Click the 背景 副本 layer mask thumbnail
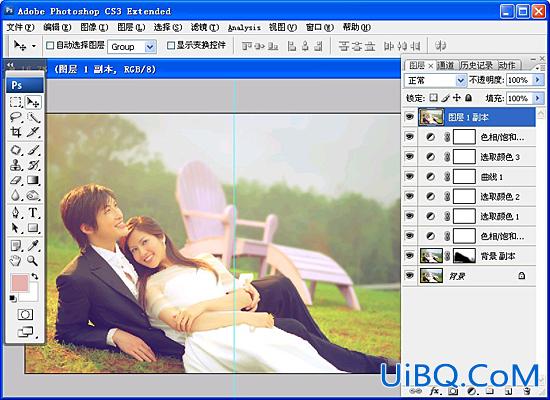 coord(464,256)
